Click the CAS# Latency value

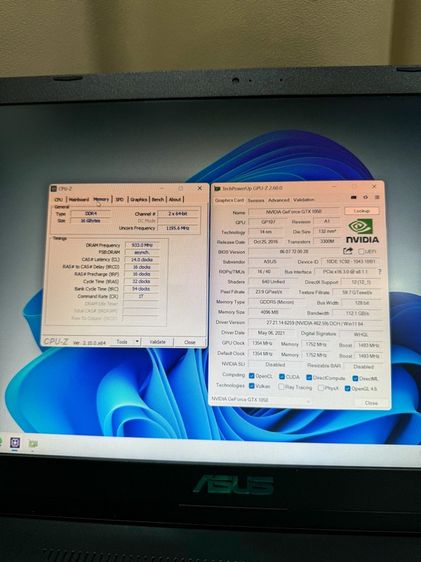pos(142,259)
